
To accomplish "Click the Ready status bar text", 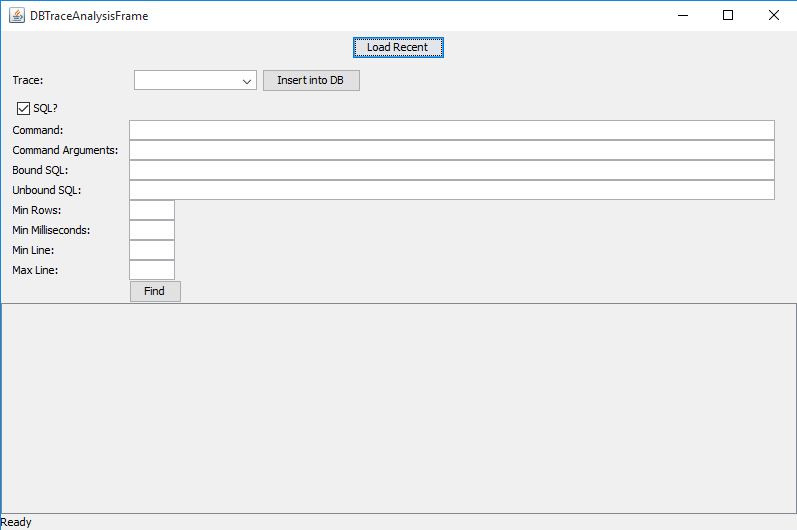I will pyautogui.click(x=16, y=522).
